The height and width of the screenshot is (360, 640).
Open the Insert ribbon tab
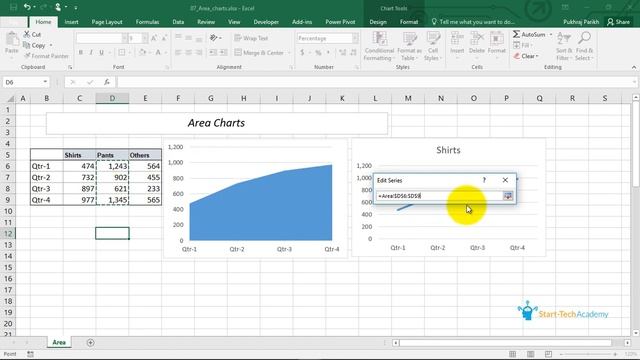pyautogui.click(x=71, y=22)
